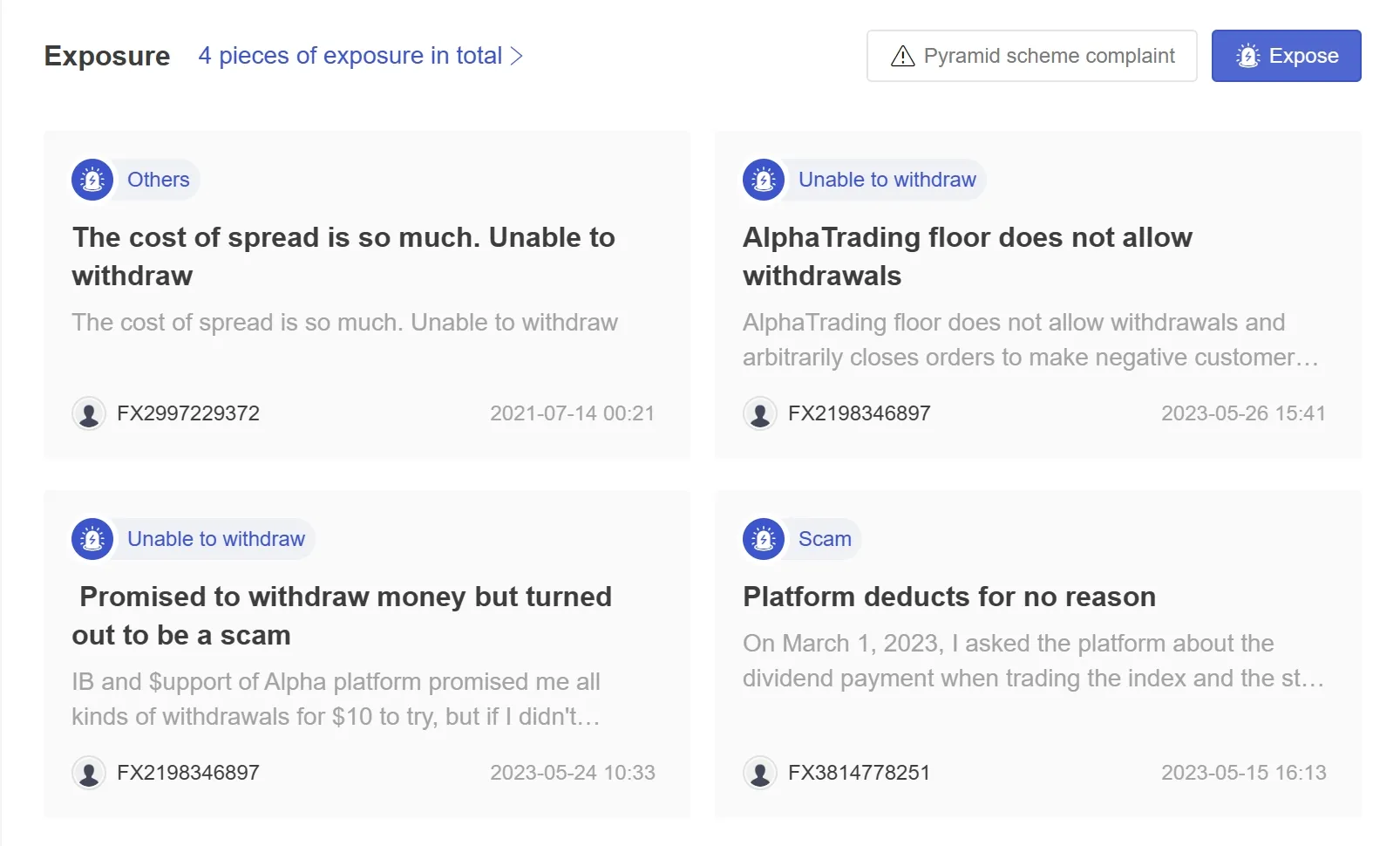Click the chevron after exposure total

(516, 56)
